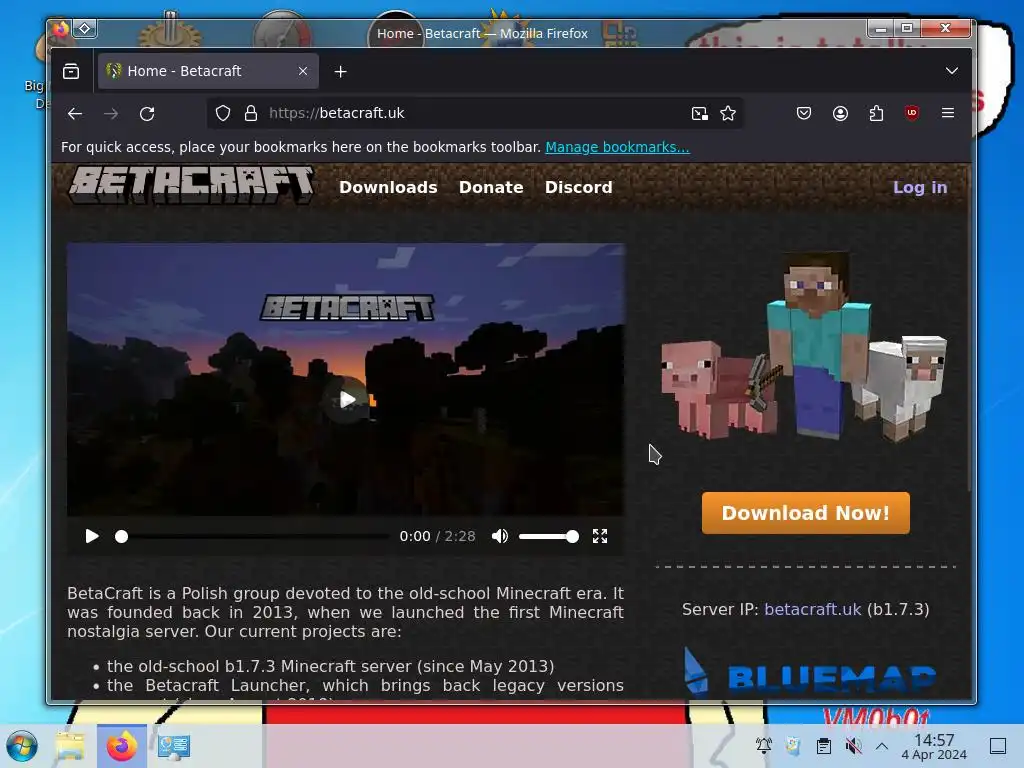Click the forward navigation arrow

point(111,114)
